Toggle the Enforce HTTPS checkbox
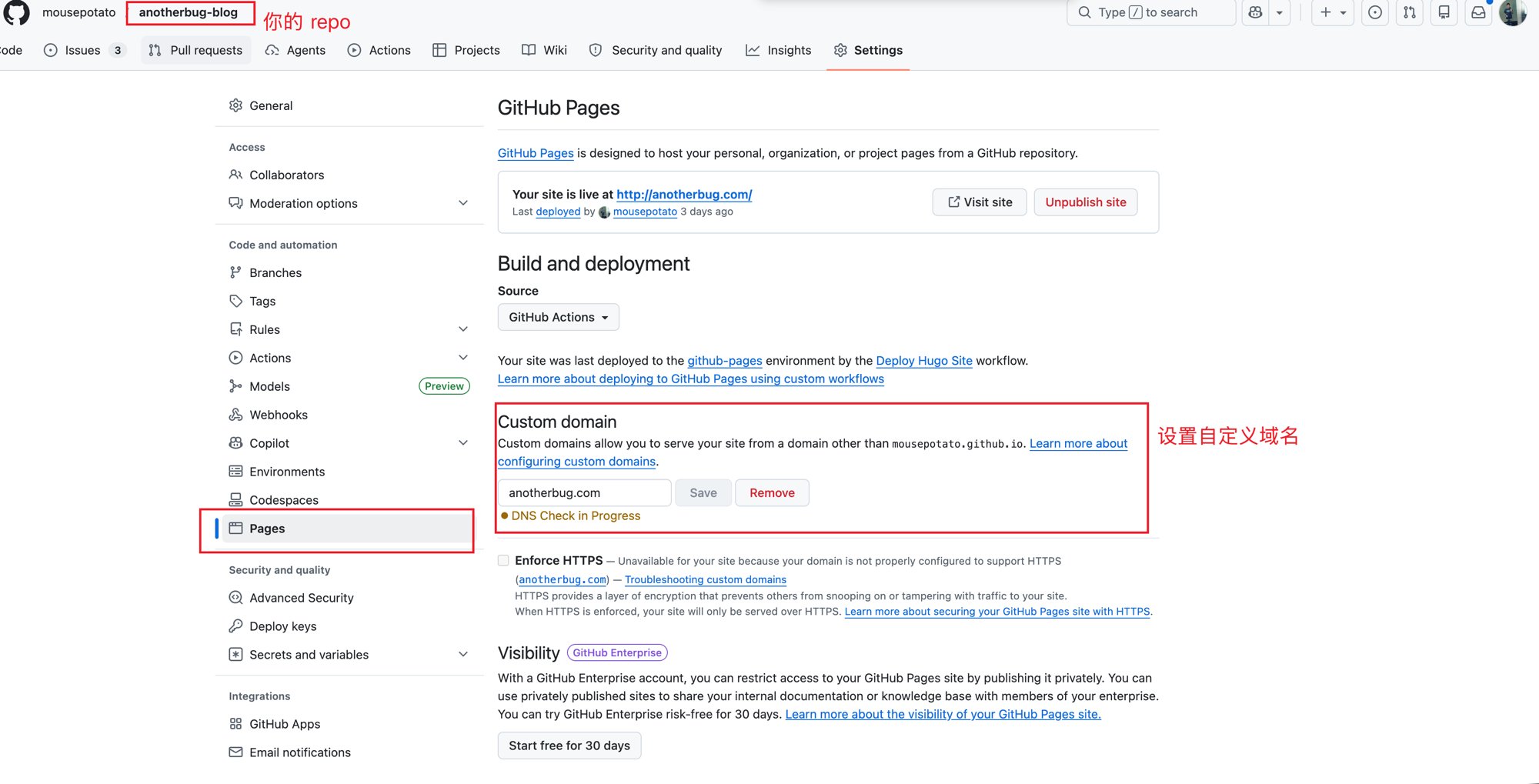 [x=503, y=560]
